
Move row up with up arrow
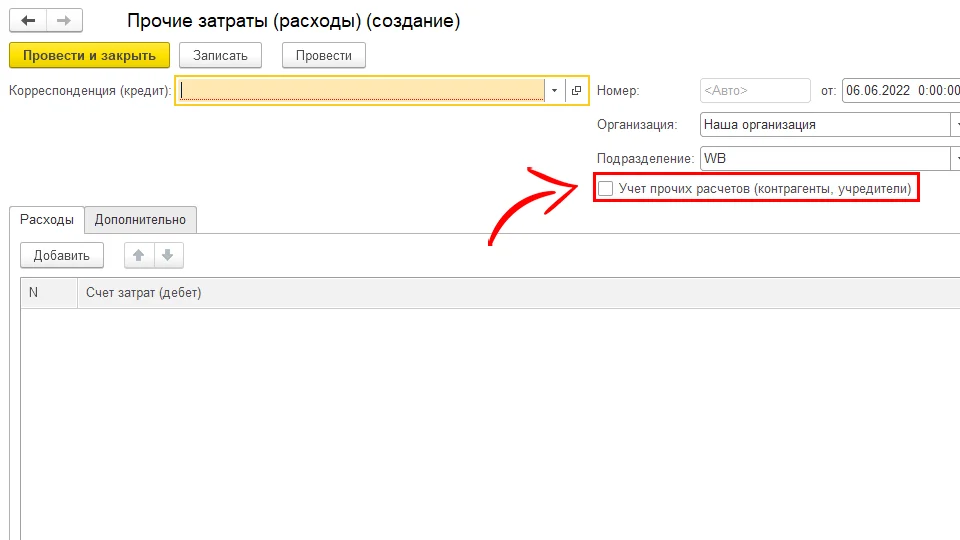tap(139, 256)
